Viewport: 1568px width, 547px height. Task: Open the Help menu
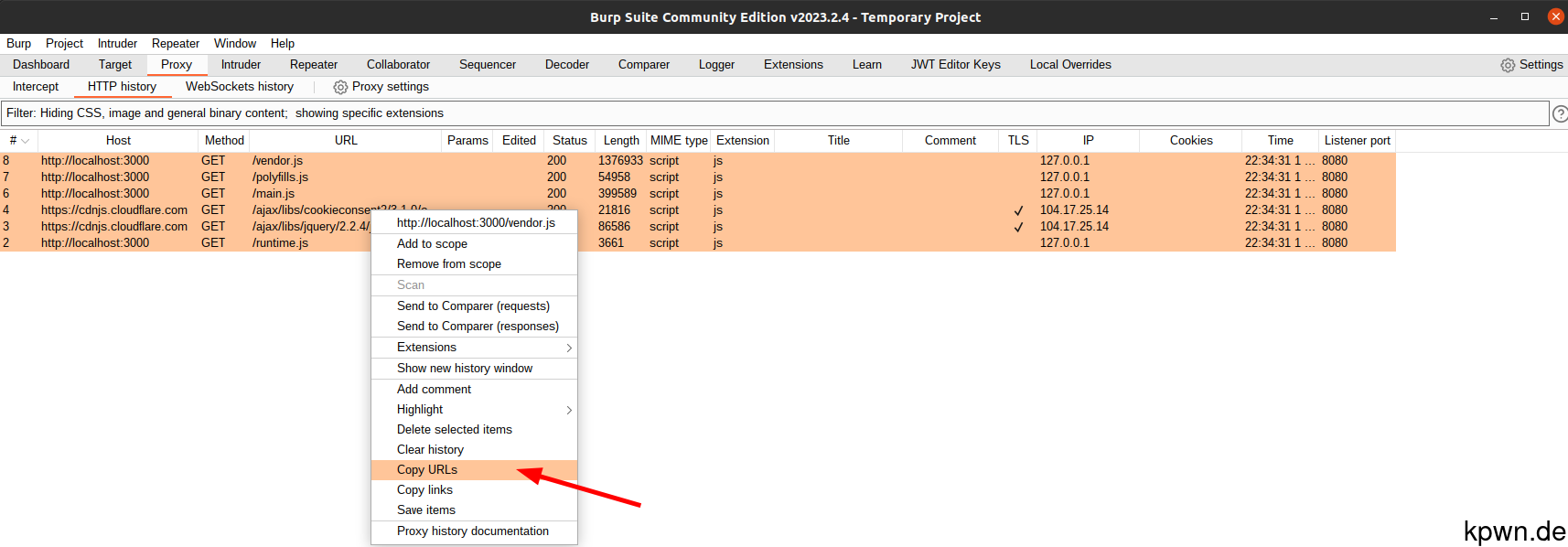[x=283, y=43]
